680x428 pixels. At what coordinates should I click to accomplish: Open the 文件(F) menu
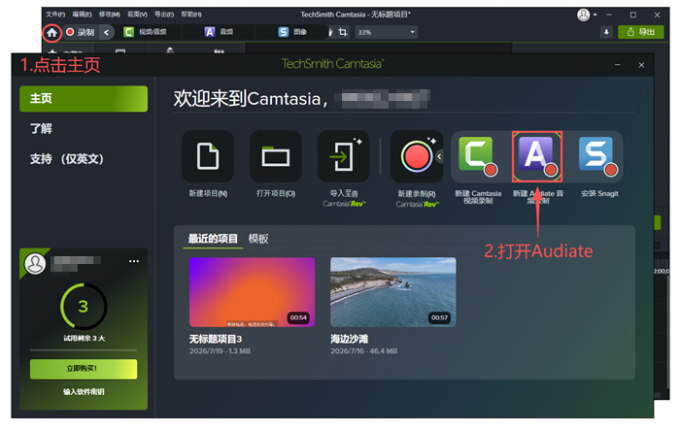click(x=56, y=14)
